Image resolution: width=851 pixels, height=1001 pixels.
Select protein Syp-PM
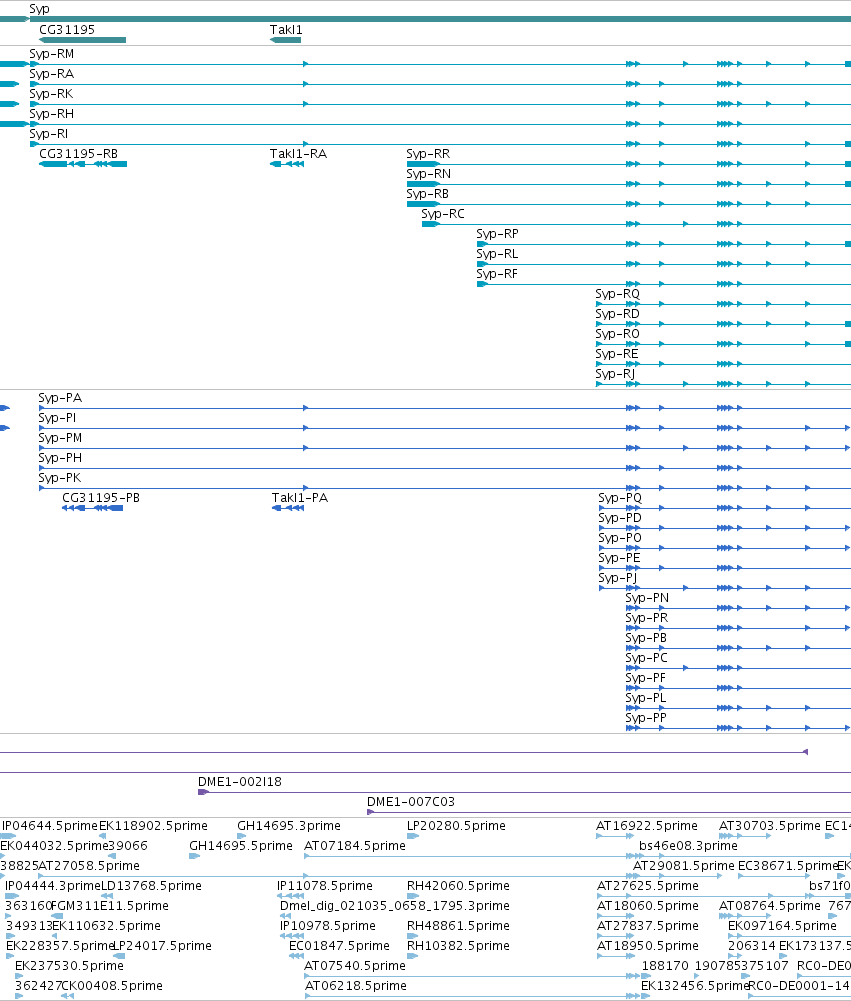60,438
